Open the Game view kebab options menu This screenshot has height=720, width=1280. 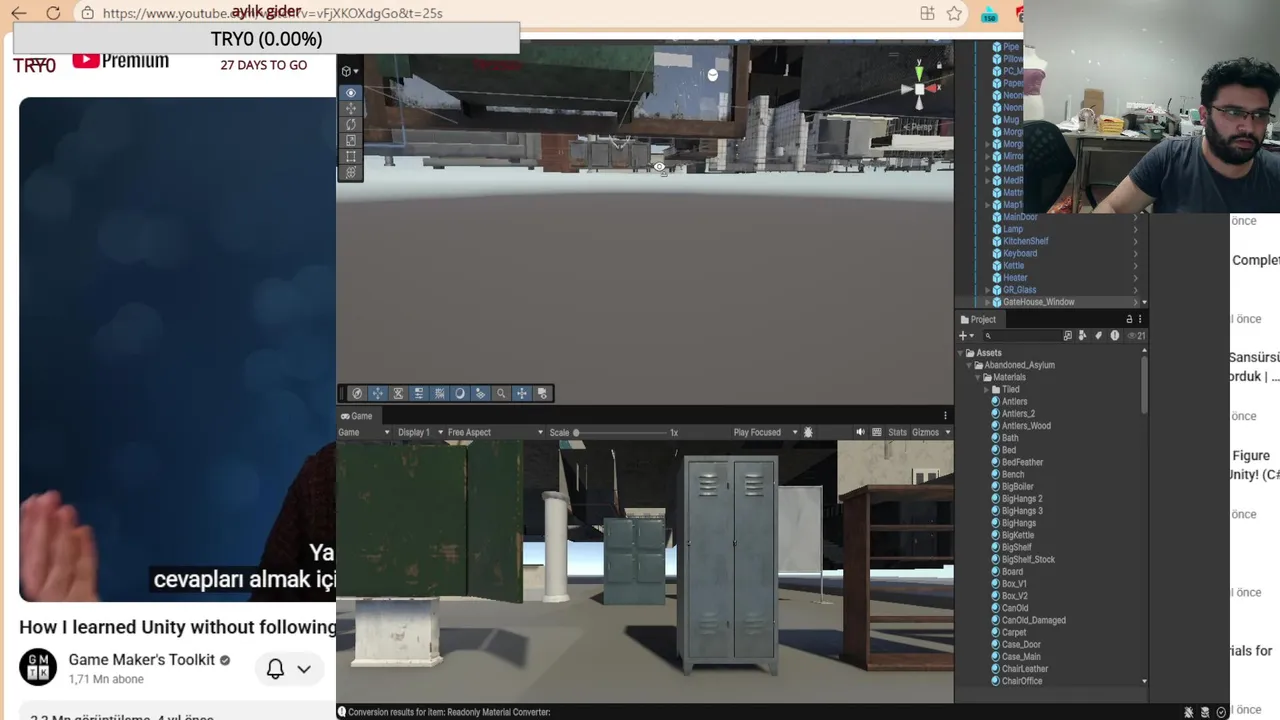945,416
